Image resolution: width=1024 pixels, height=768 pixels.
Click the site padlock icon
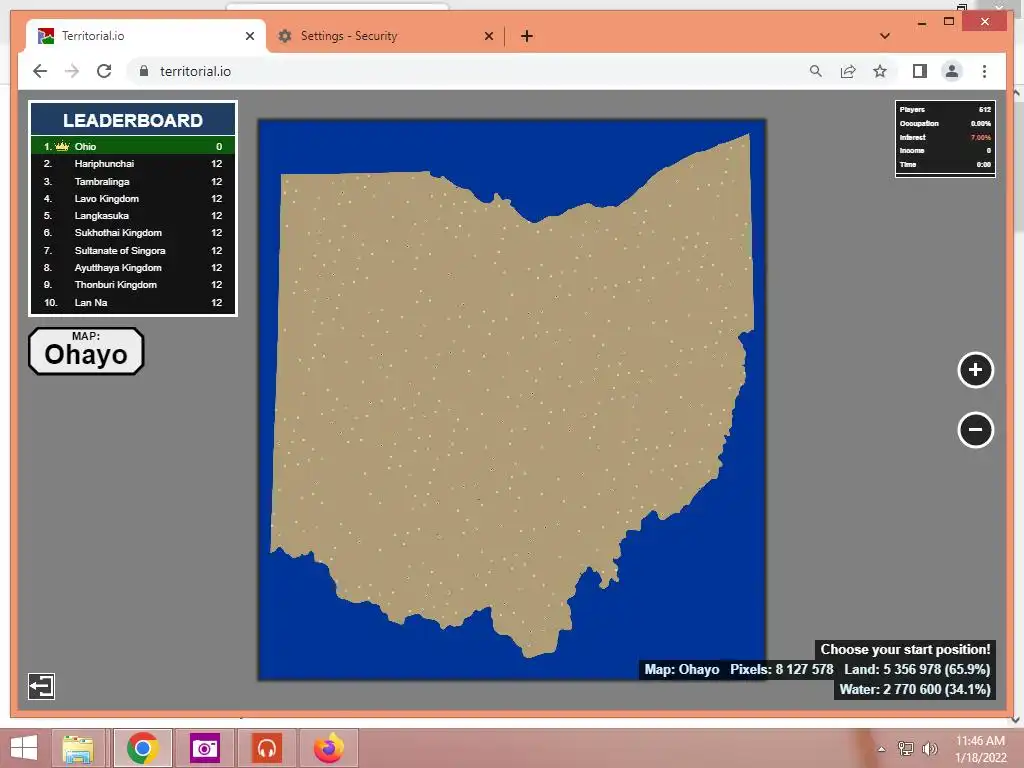pos(144,71)
